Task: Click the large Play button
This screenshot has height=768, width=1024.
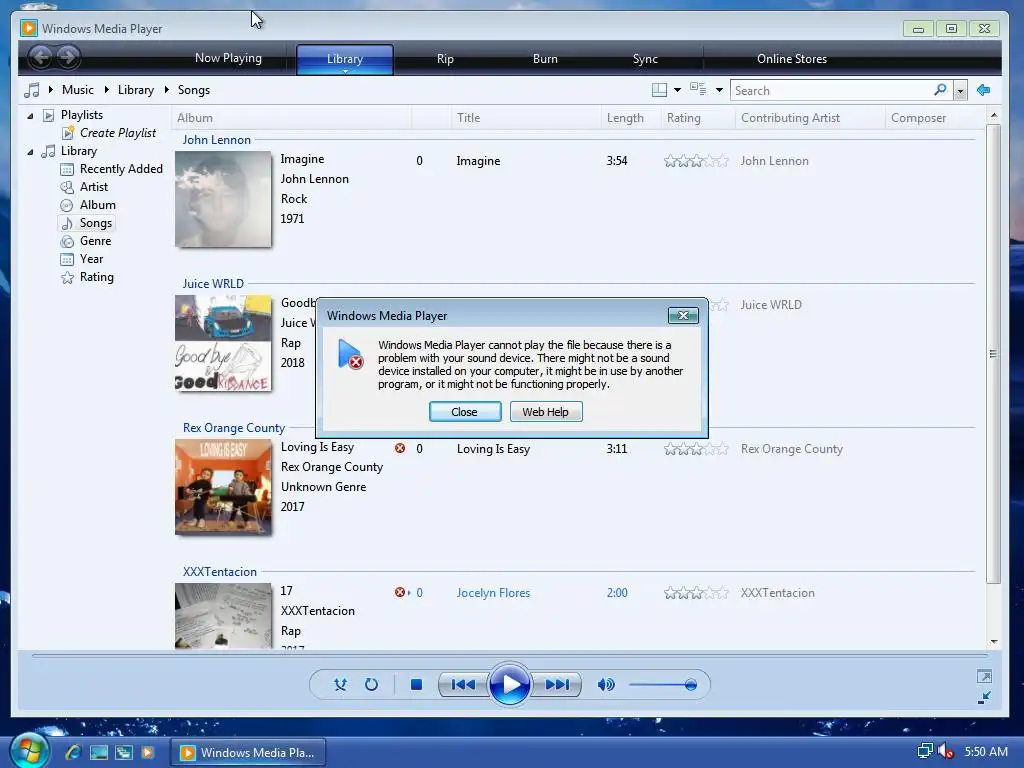Action: coord(509,684)
